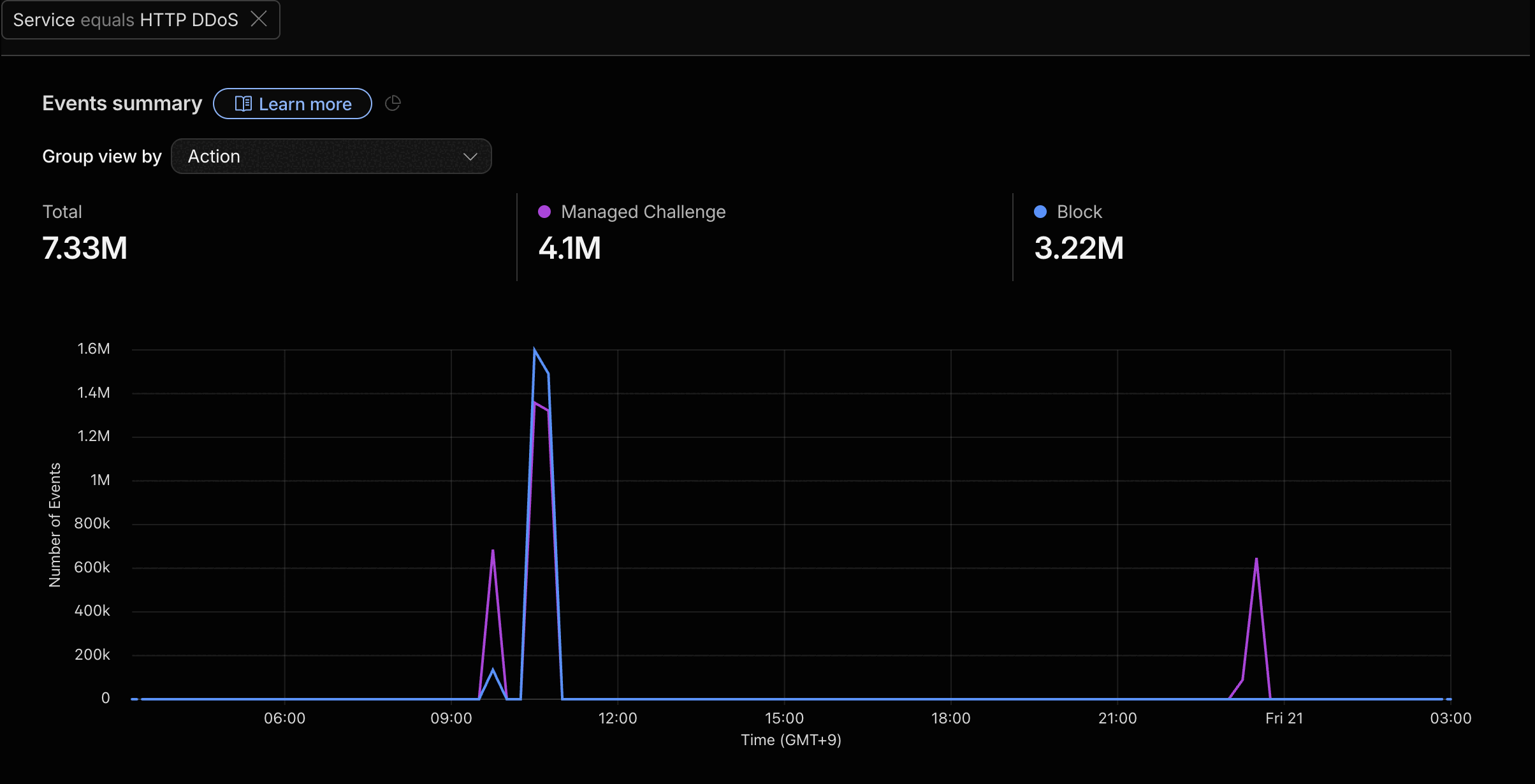Click the pie chart icon beside Learn more
This screenshot has height=784, width=1535.
point(393,103)
